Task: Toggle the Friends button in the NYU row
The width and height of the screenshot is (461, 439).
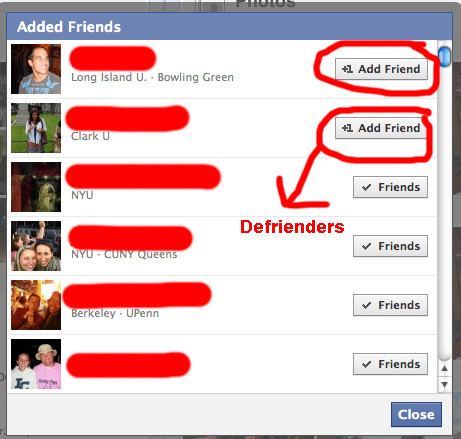Action: (390, 187)
